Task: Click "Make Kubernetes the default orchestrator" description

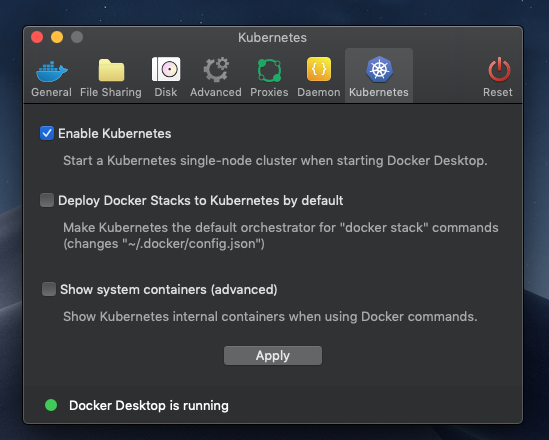Action: [x=281, y=236]
